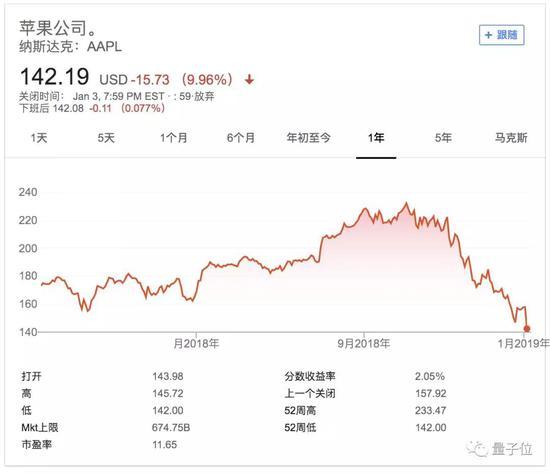Select the 马克斯 max range tab
This screenshot has width=550, height=473.
[511, 138]
